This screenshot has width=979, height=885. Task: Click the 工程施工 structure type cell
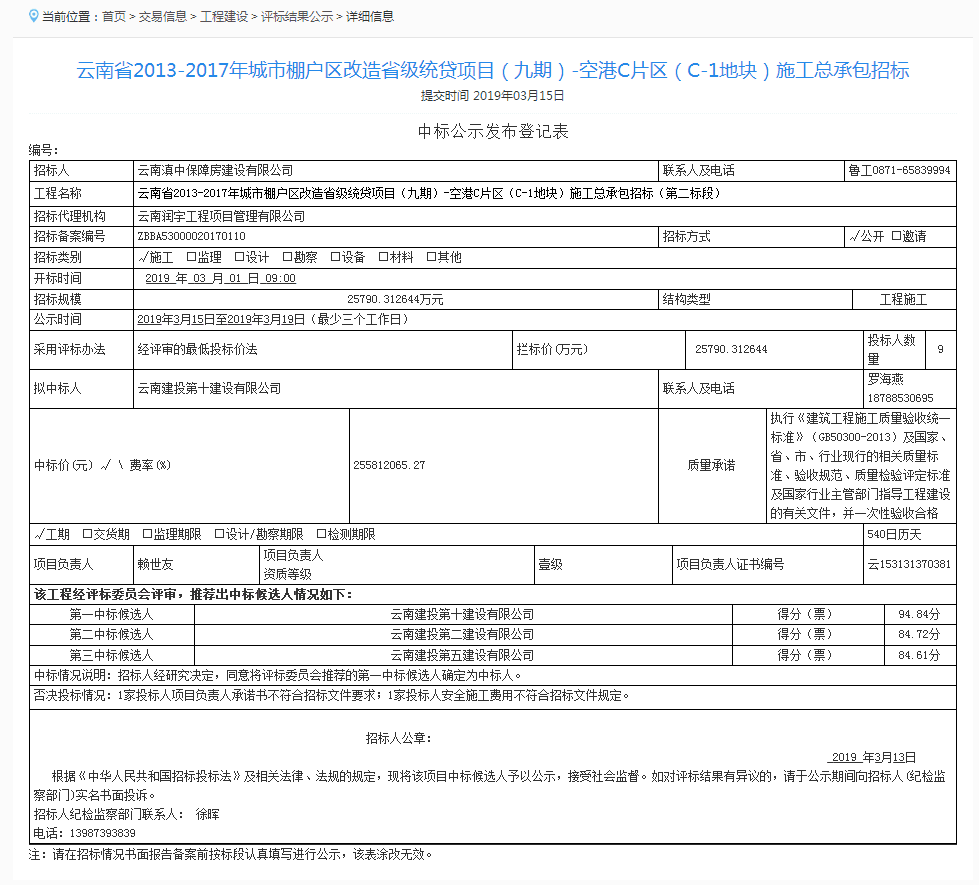click(903, 300)
